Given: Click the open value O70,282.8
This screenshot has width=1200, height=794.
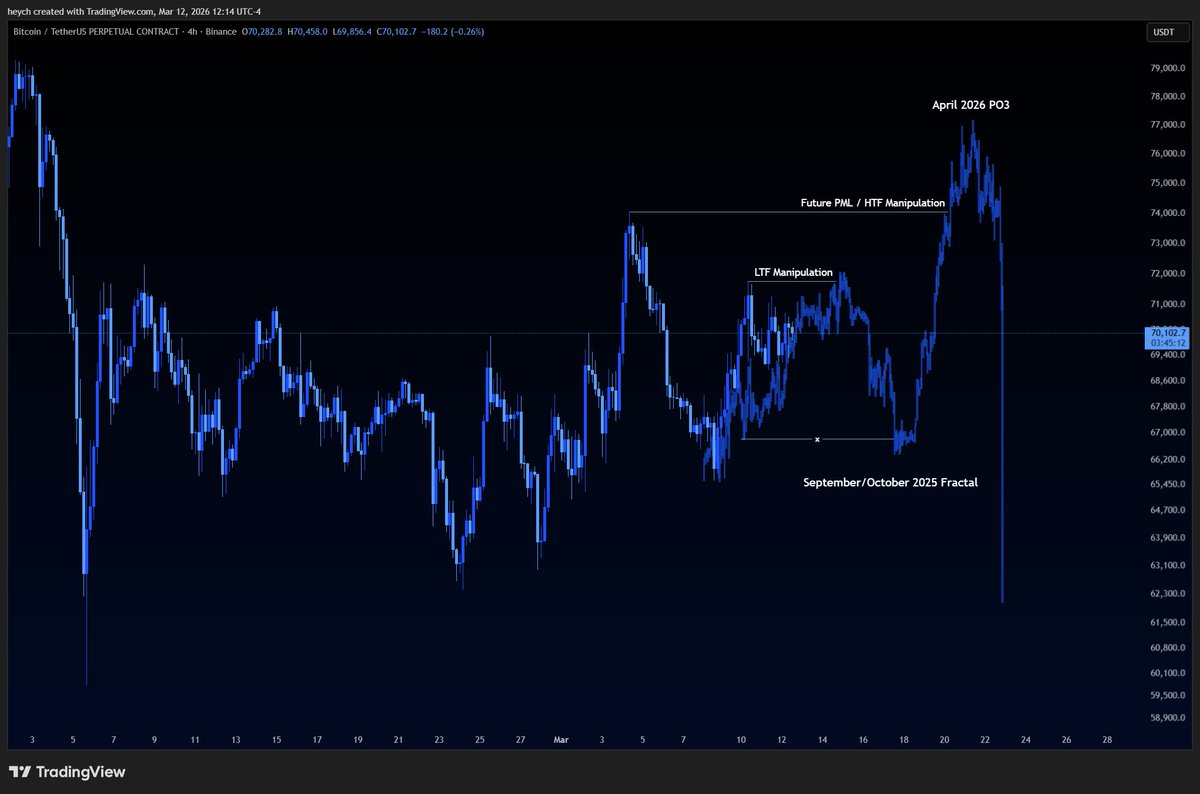Looking at the screenshot, I should (x=263, y=32).
